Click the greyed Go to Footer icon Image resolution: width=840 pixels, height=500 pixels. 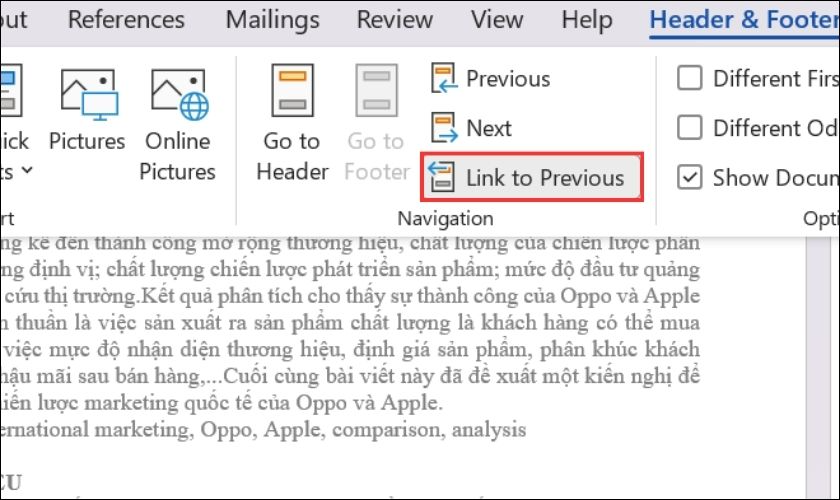tap(377, 91)
